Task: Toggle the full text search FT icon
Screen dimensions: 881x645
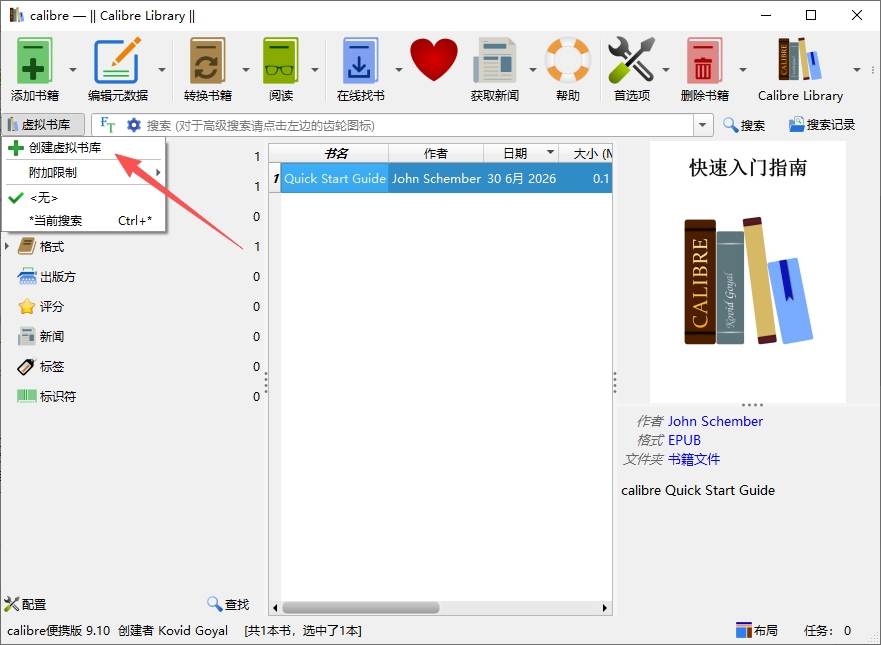Action: 107,125
